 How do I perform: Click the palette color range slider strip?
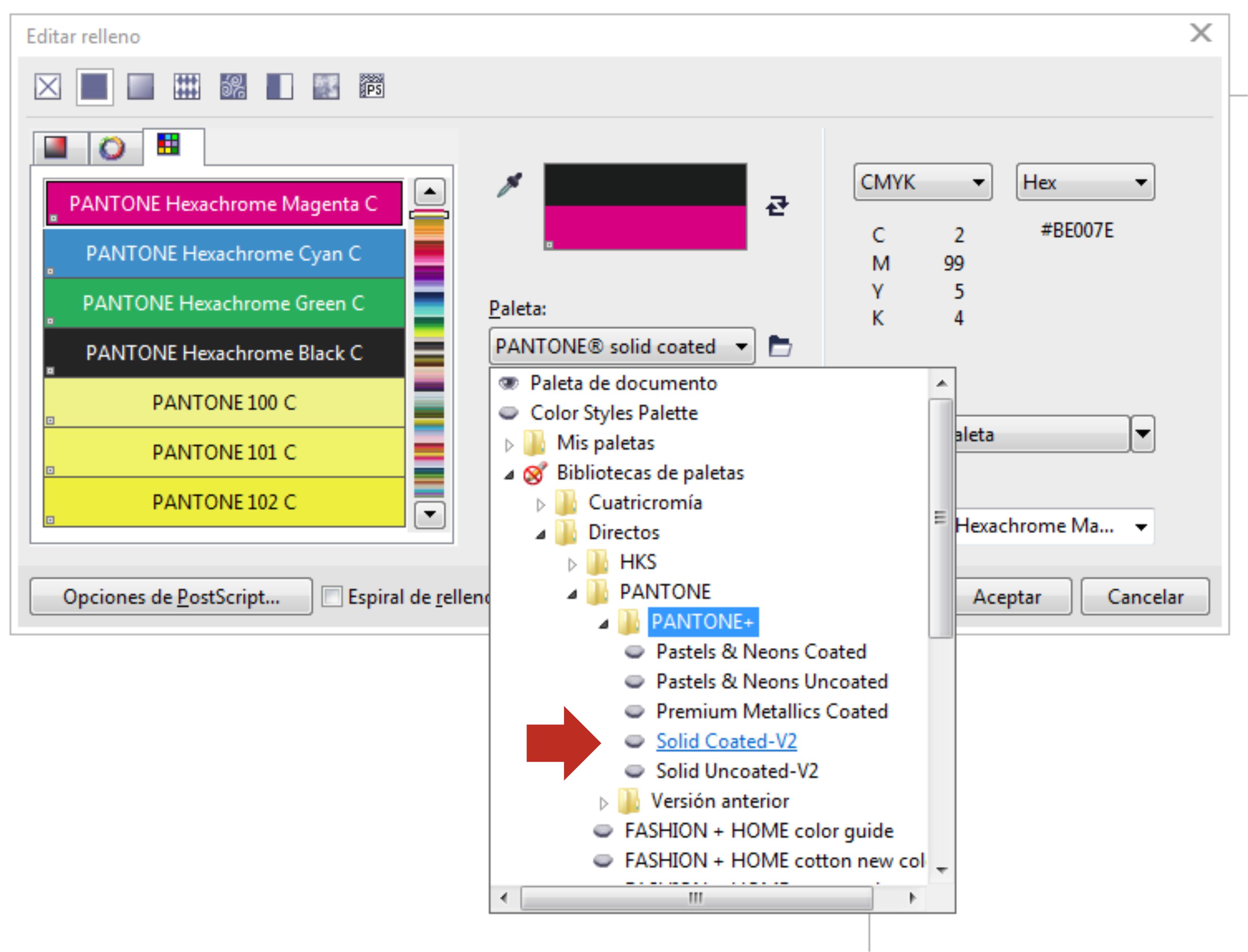click(x=429, y=354)
